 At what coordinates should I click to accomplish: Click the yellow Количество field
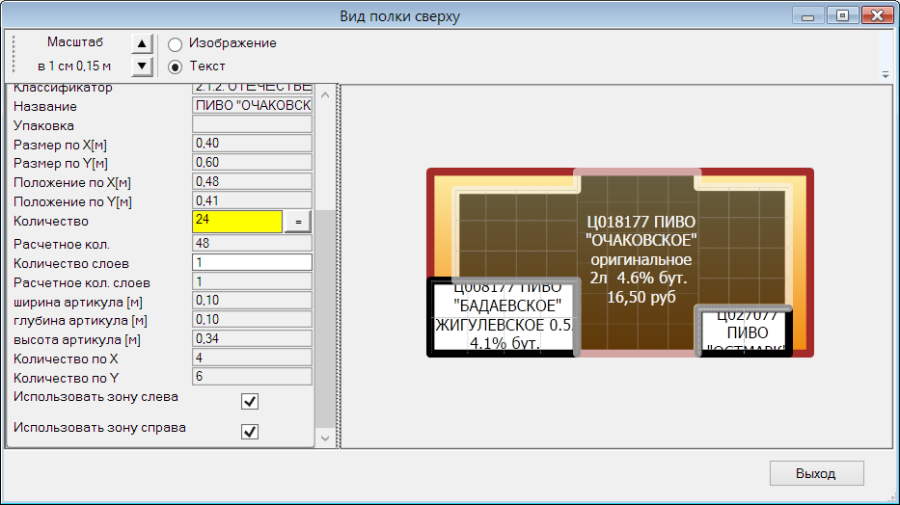[x=237, y=221]
